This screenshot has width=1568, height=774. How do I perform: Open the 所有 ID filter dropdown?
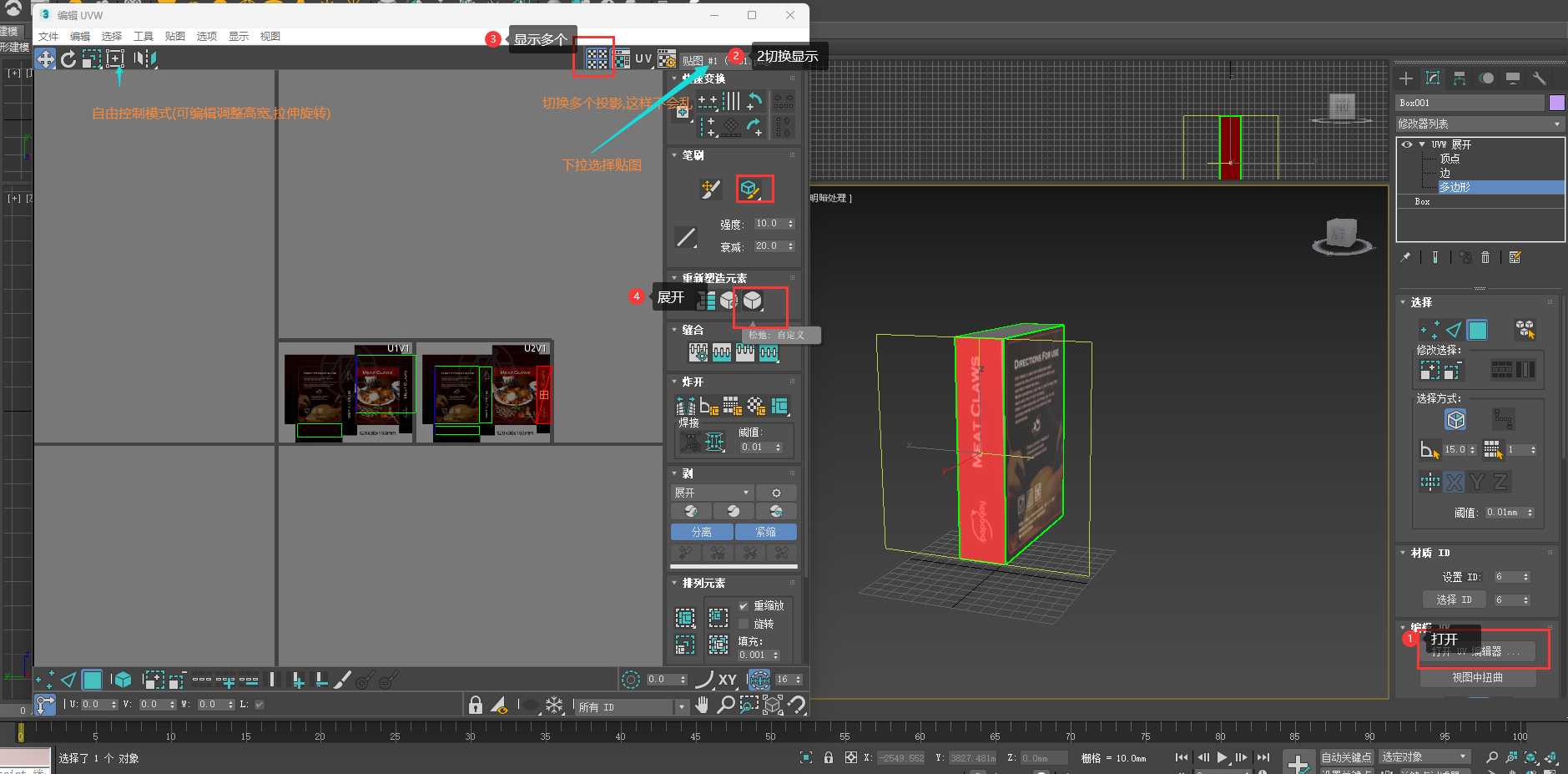pos(682,706)
